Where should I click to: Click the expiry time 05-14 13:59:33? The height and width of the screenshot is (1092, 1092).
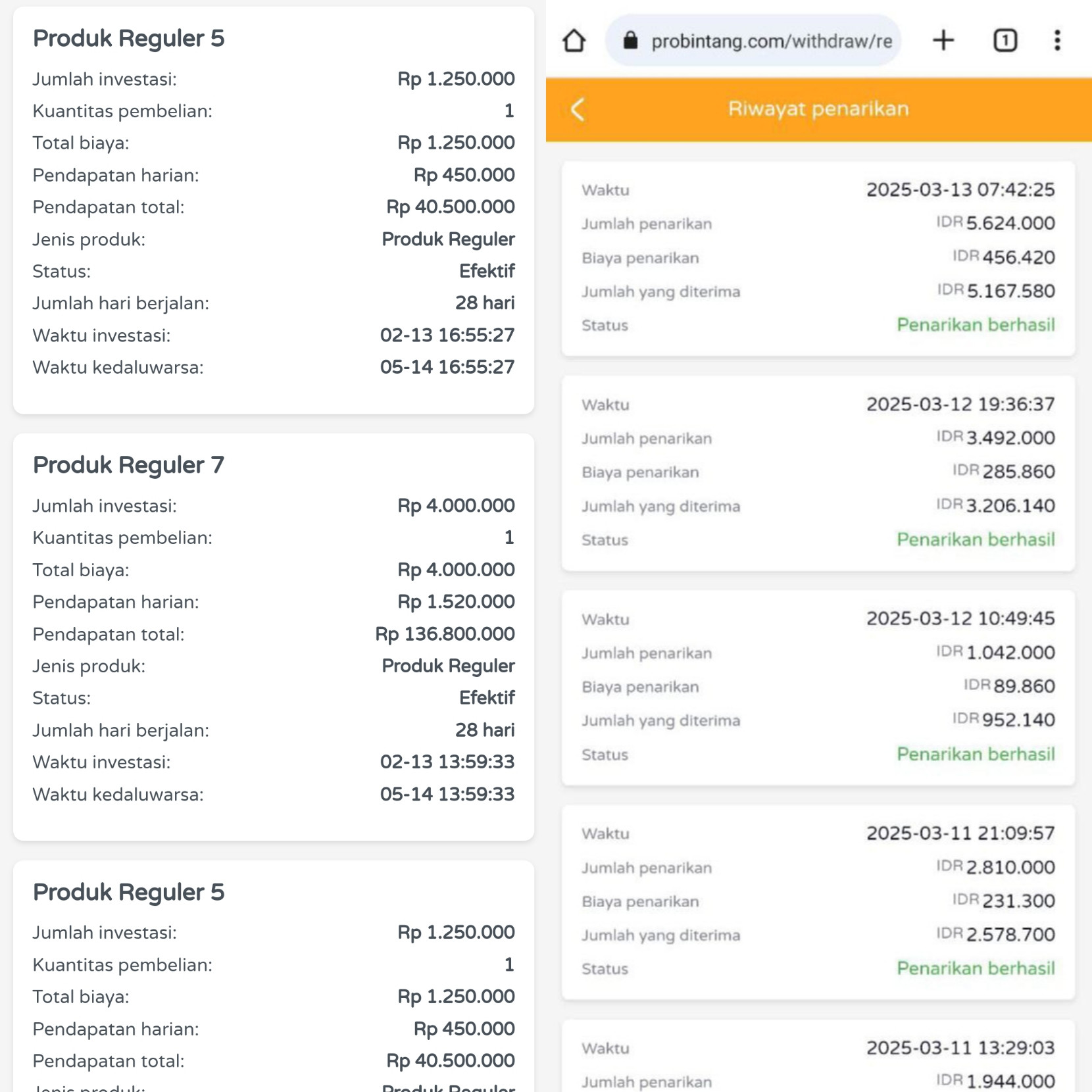[x=447, y=794]
